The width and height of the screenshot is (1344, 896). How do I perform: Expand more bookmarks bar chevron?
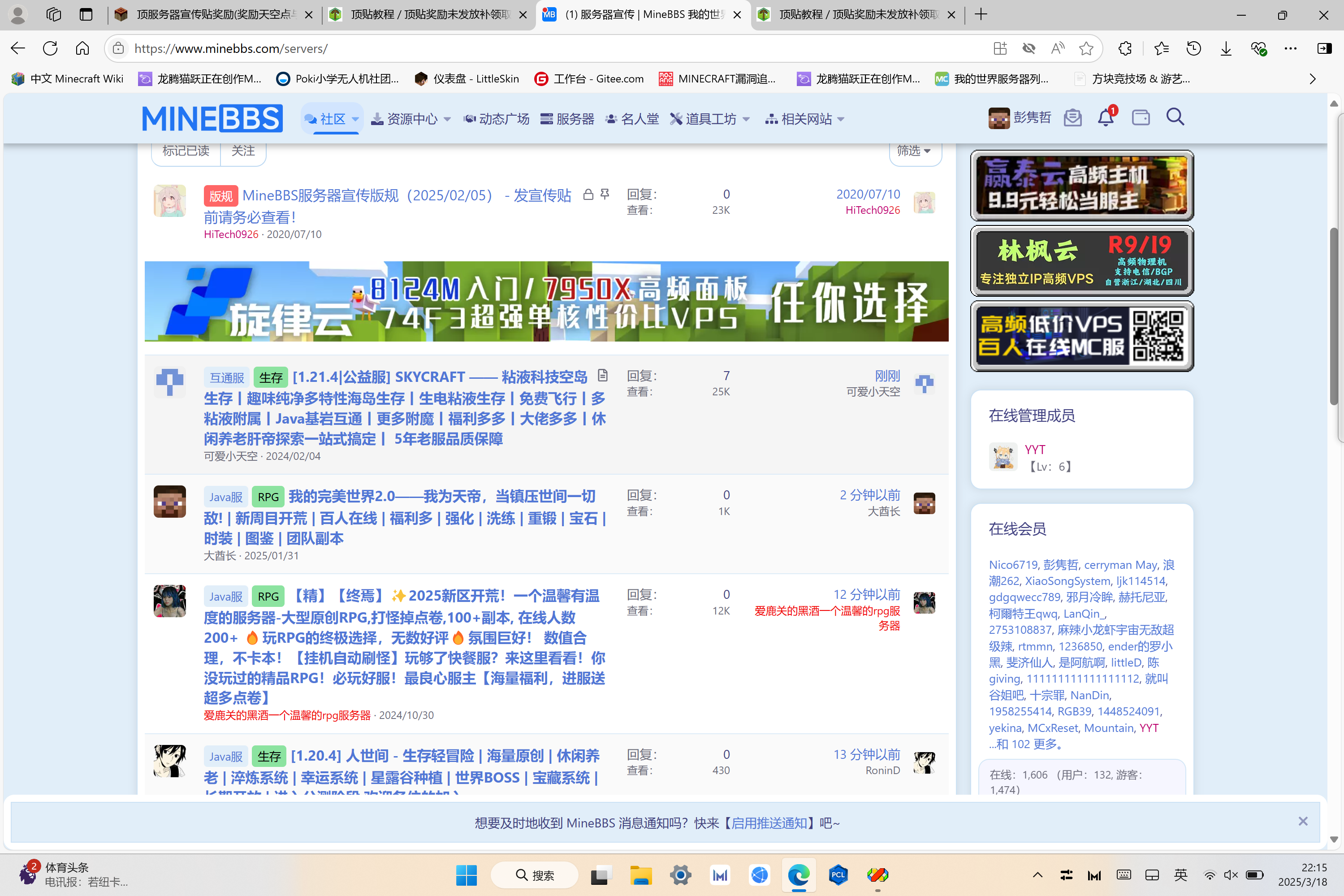point(1313,79)
